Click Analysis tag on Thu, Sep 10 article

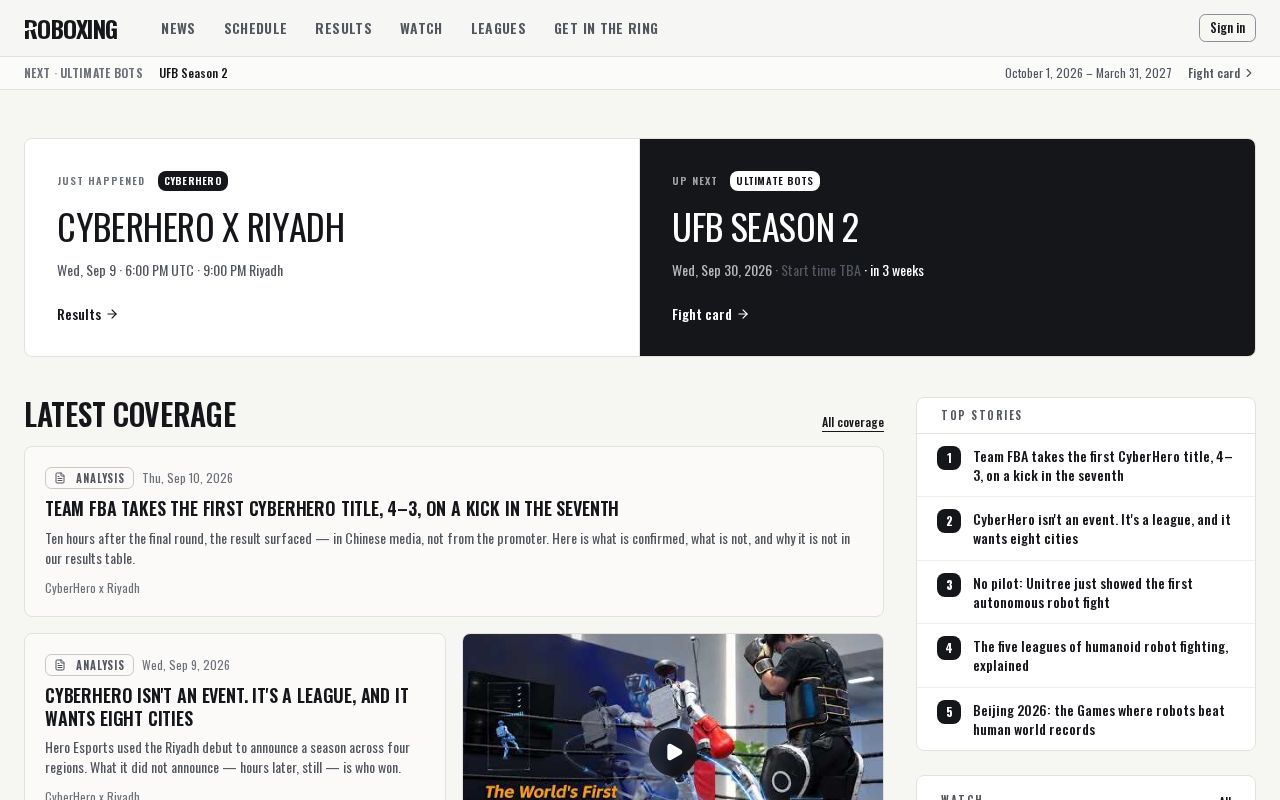point(89,478)
